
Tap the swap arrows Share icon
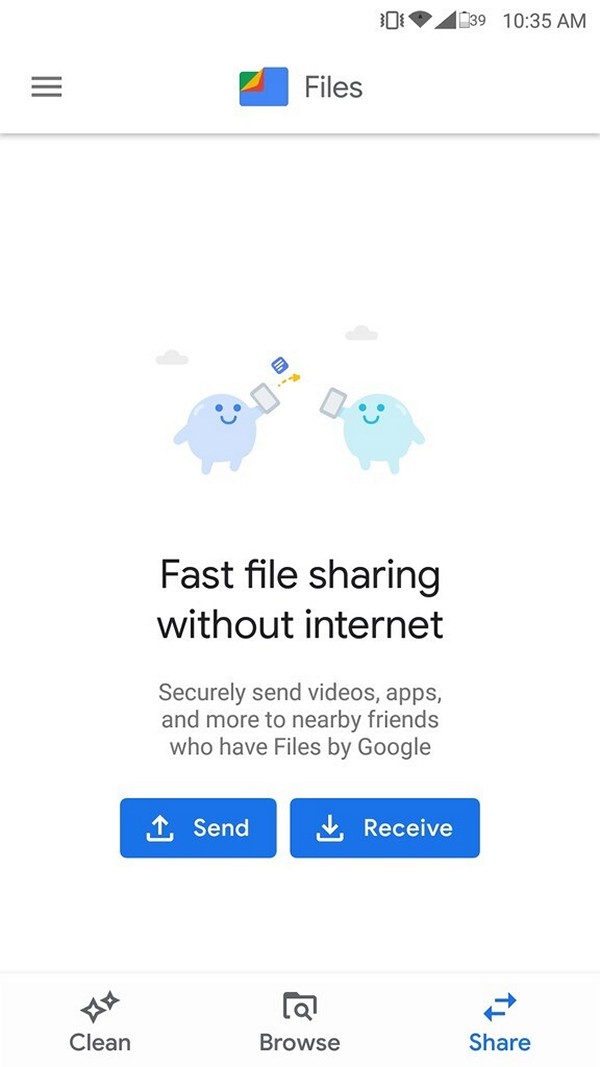coord(500,1008)
